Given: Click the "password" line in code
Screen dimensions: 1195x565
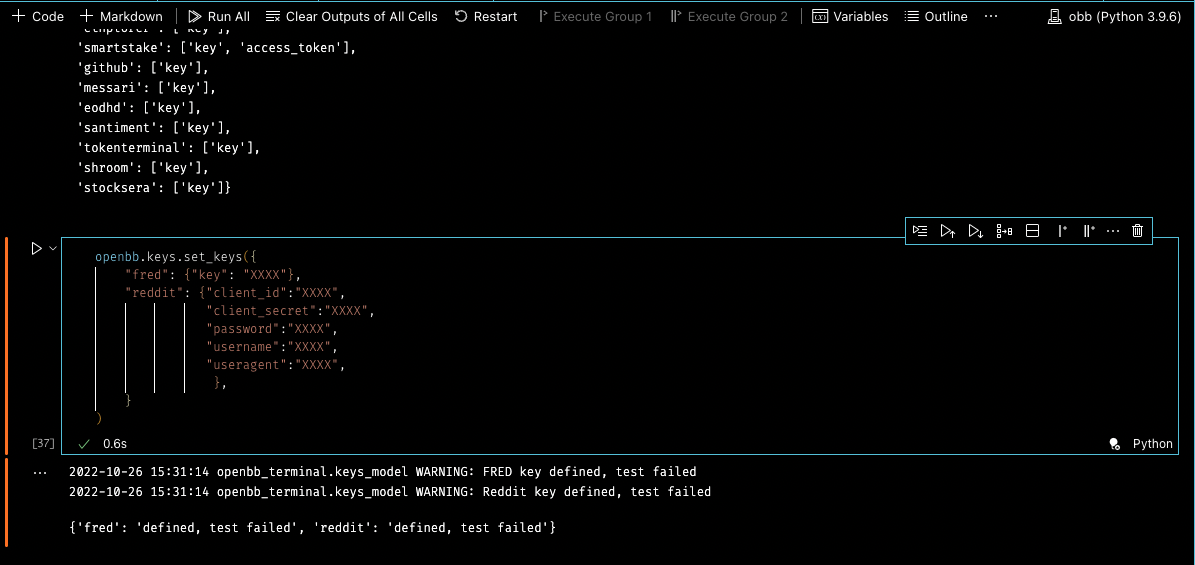Looking at the screenshot, I should tap(271, 329).
